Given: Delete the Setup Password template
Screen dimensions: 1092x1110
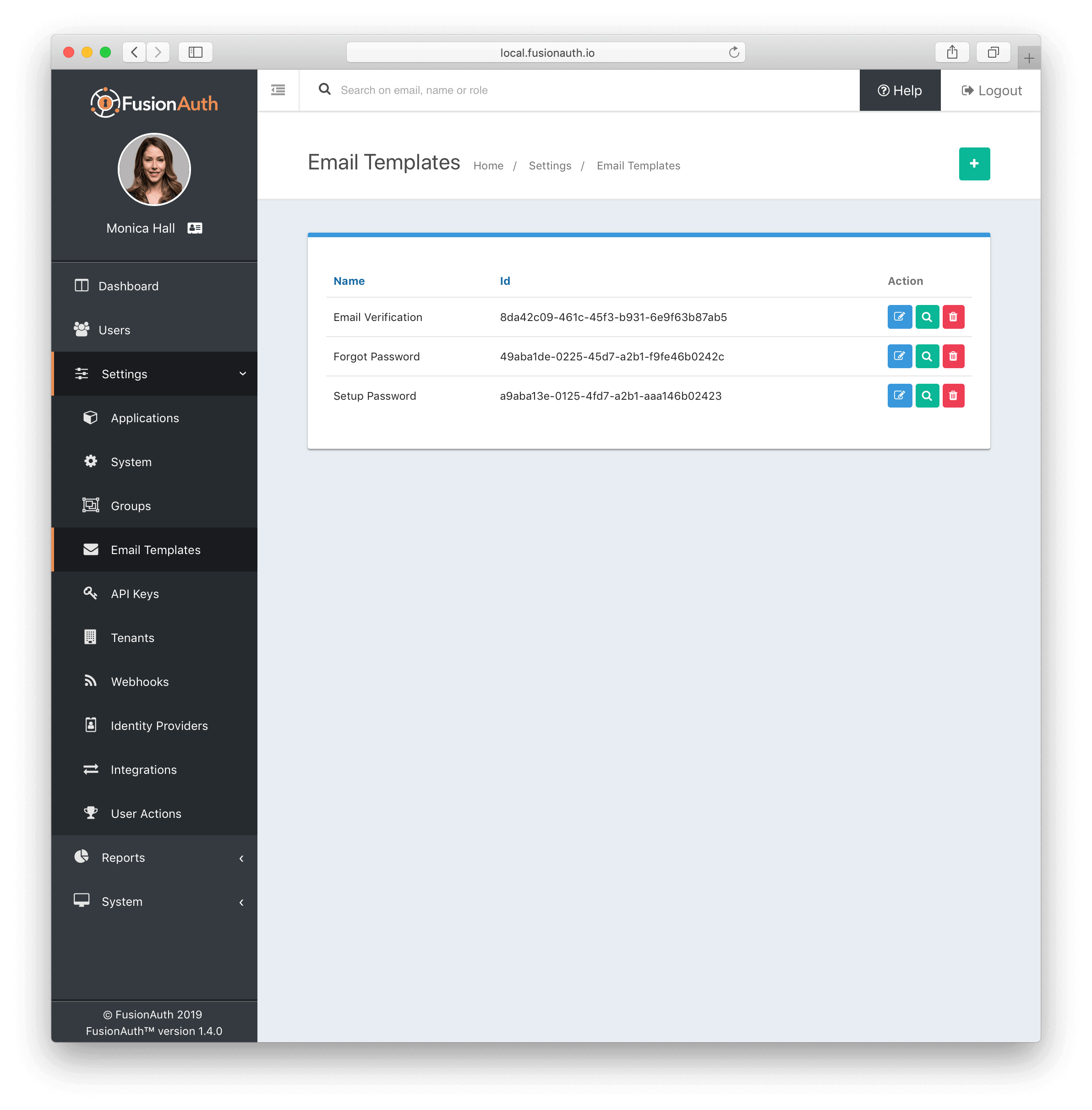Looking at the screenshot, I should (953, 396).
